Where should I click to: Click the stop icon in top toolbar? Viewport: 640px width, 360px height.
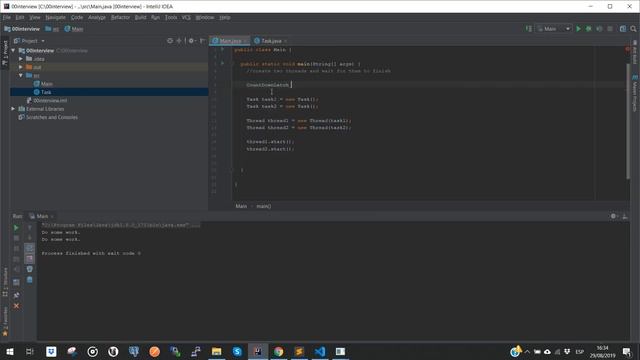[x=610, y=29]
